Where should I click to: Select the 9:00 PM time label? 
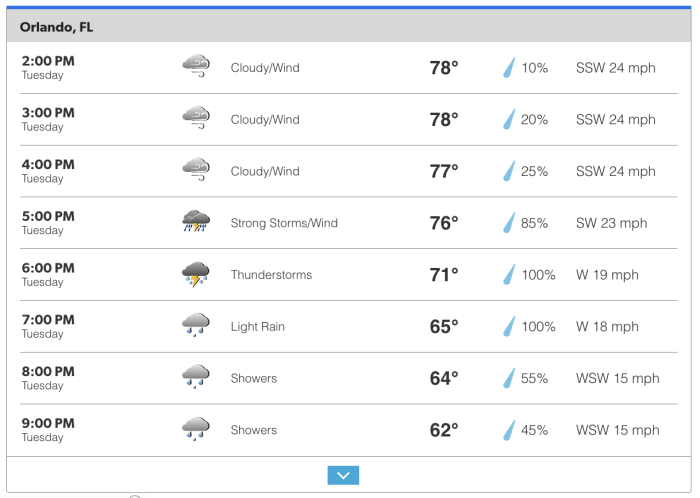tap(48, 423)
